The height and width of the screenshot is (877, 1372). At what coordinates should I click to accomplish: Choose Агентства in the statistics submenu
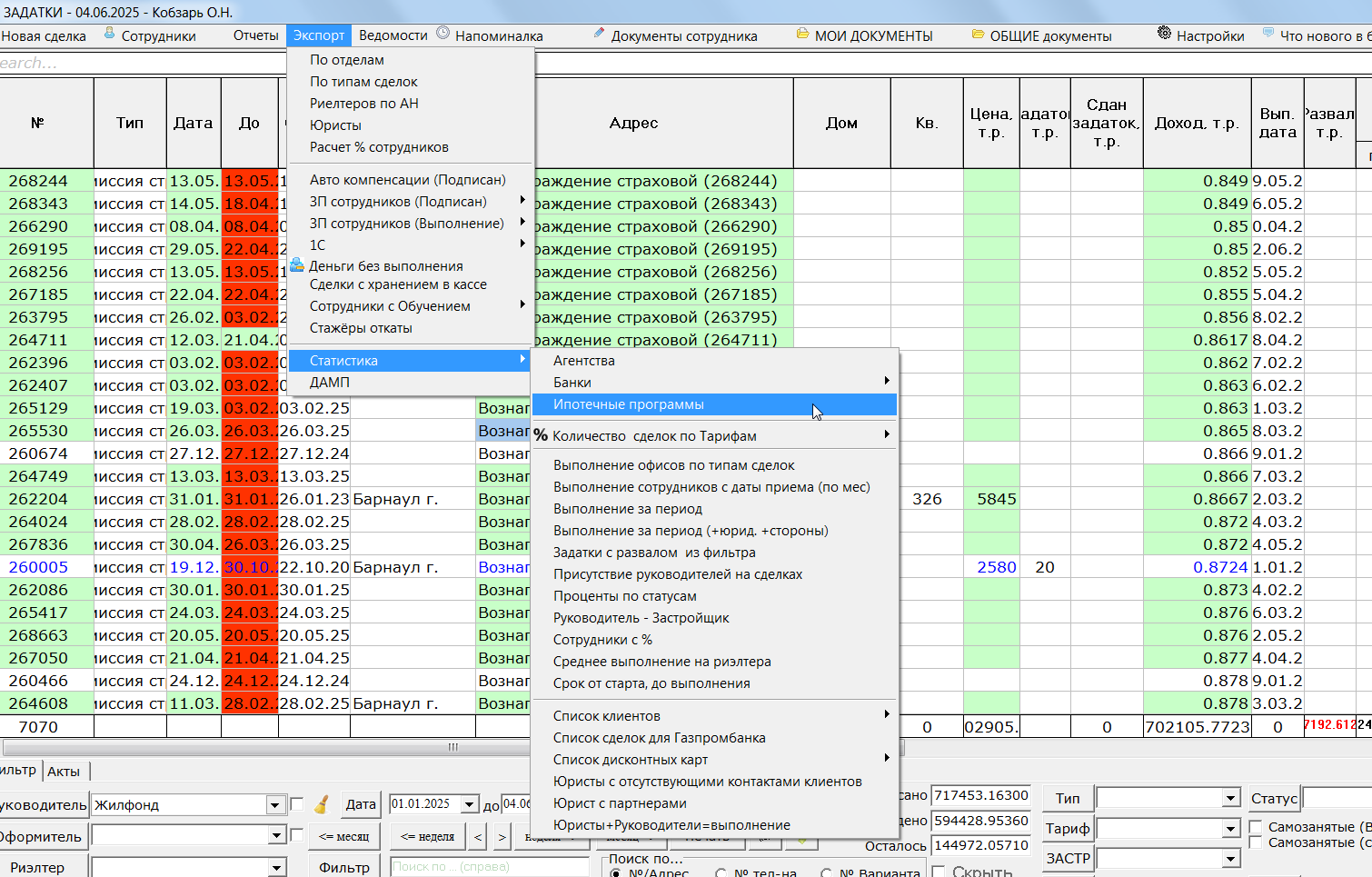pos(714,361)
